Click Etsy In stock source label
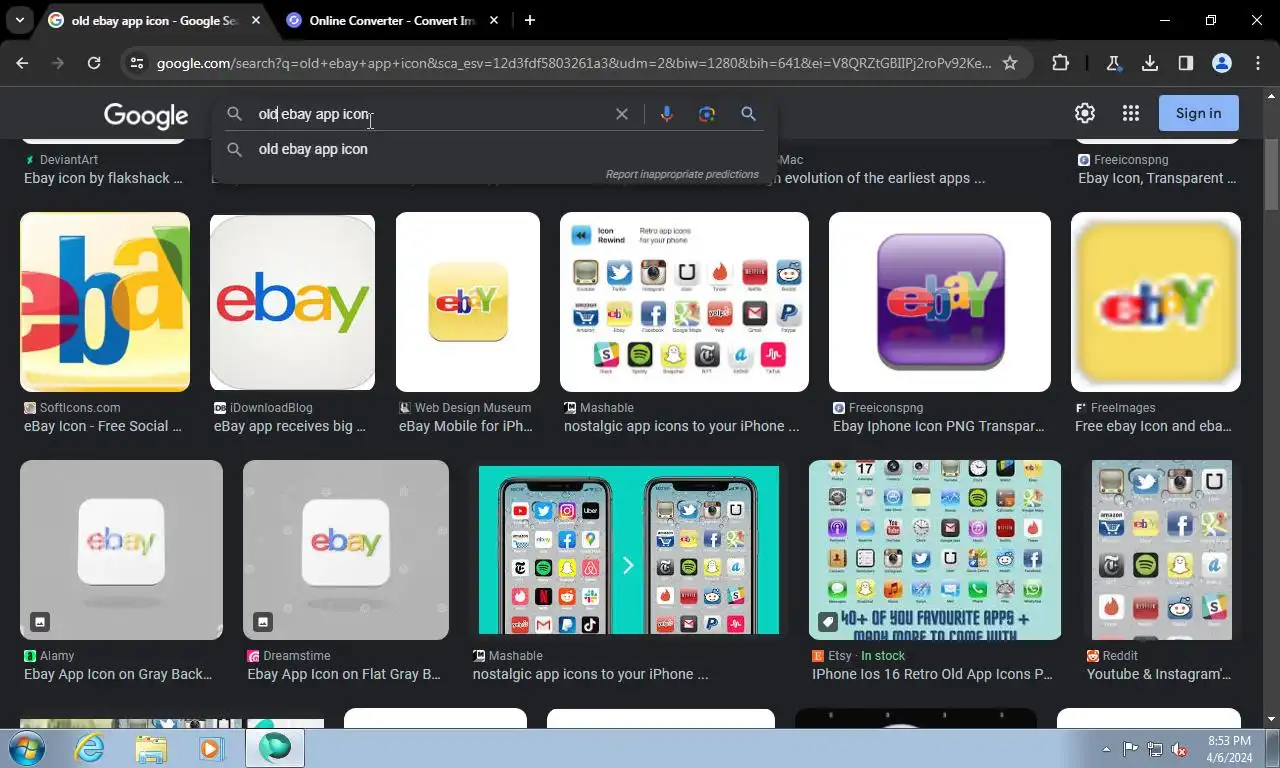 [x=859, y=656]
